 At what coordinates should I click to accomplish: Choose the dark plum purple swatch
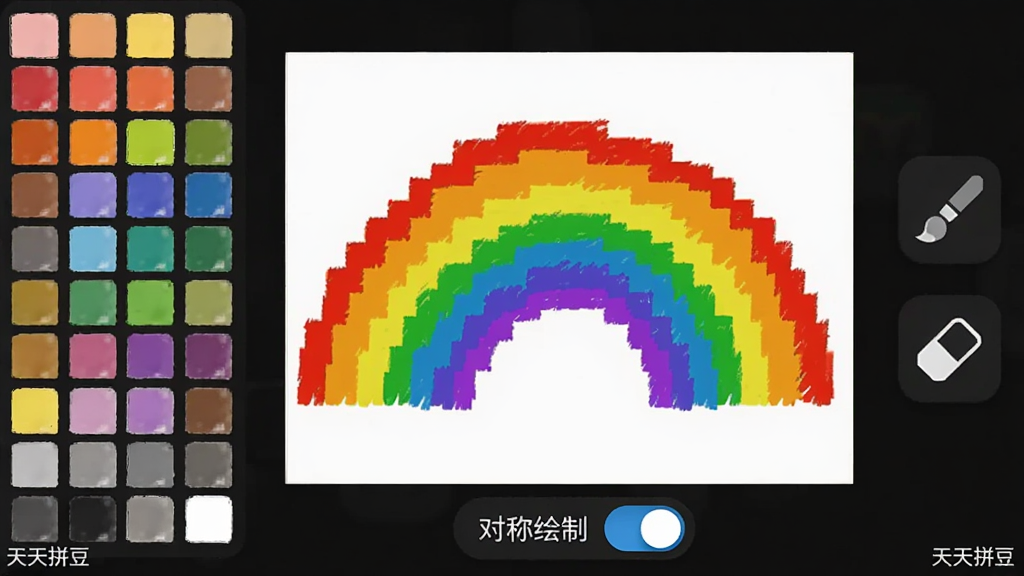click(208, 357)
